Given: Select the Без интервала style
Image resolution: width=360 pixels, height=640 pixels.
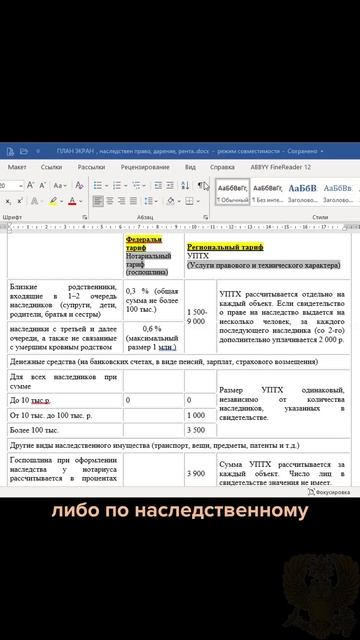Looking at the screenshot, I should click(267, 192).
